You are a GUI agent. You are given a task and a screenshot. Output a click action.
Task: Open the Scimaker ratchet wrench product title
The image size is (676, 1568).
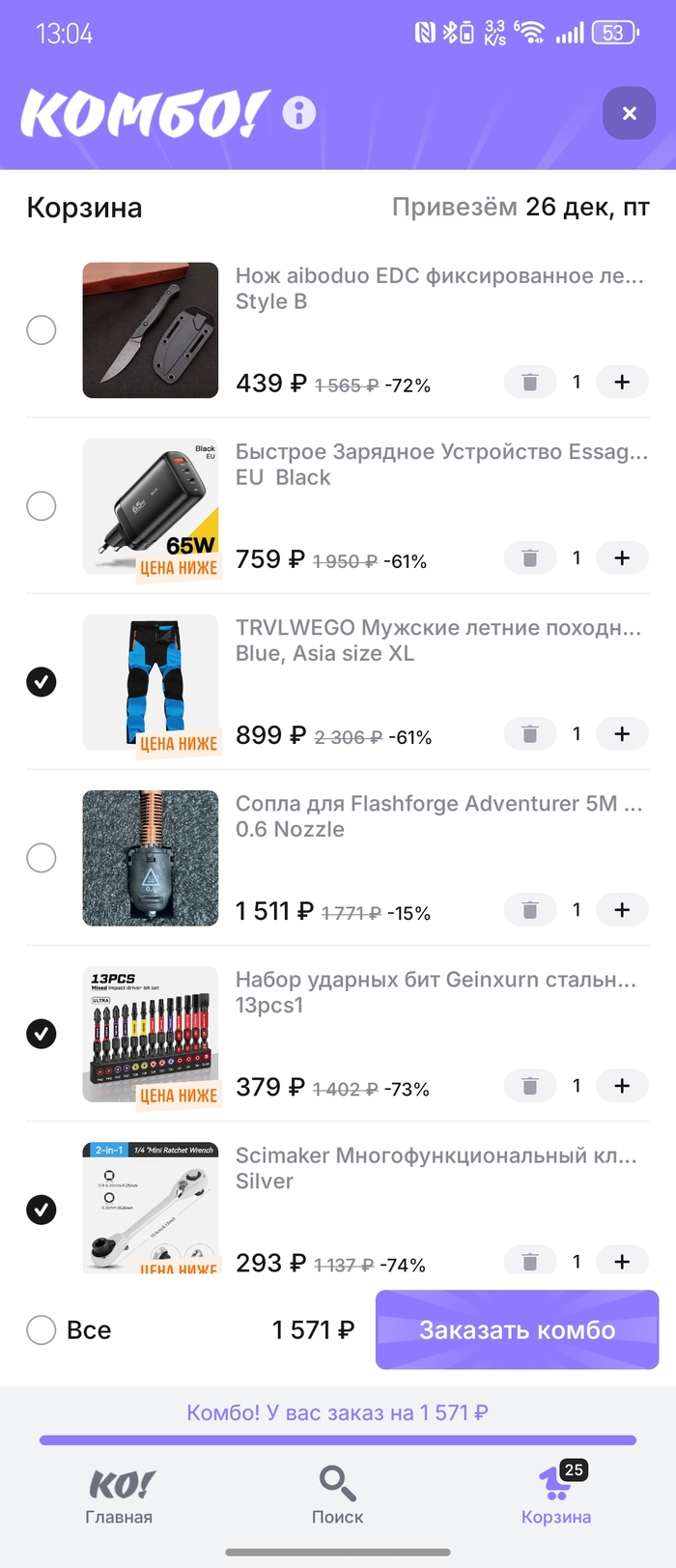pyautogui.click(x=437, y=1155)
